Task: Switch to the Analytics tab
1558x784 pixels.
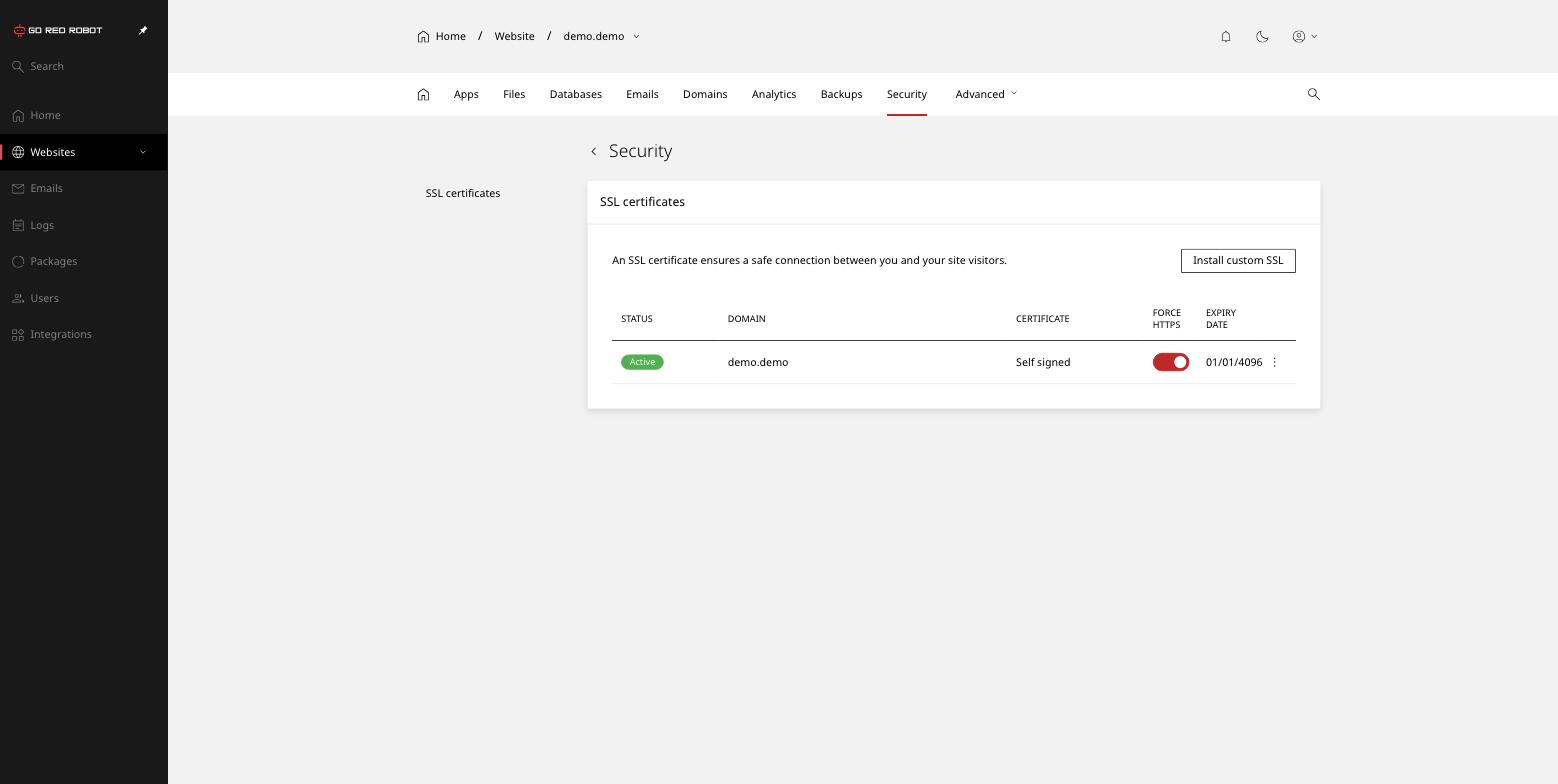Action: click(774, 94)
